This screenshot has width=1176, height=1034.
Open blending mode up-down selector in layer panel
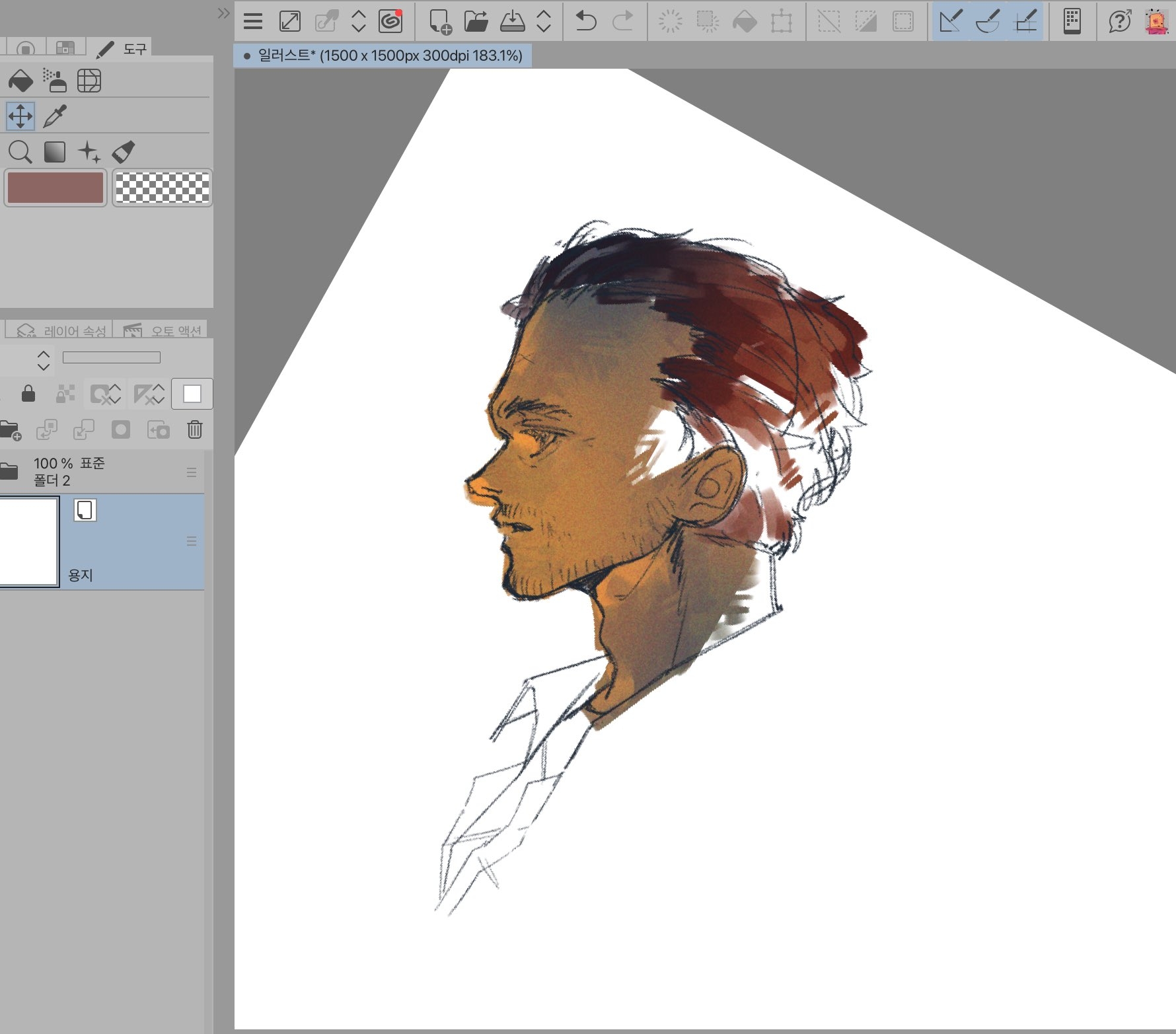[44, 360]
